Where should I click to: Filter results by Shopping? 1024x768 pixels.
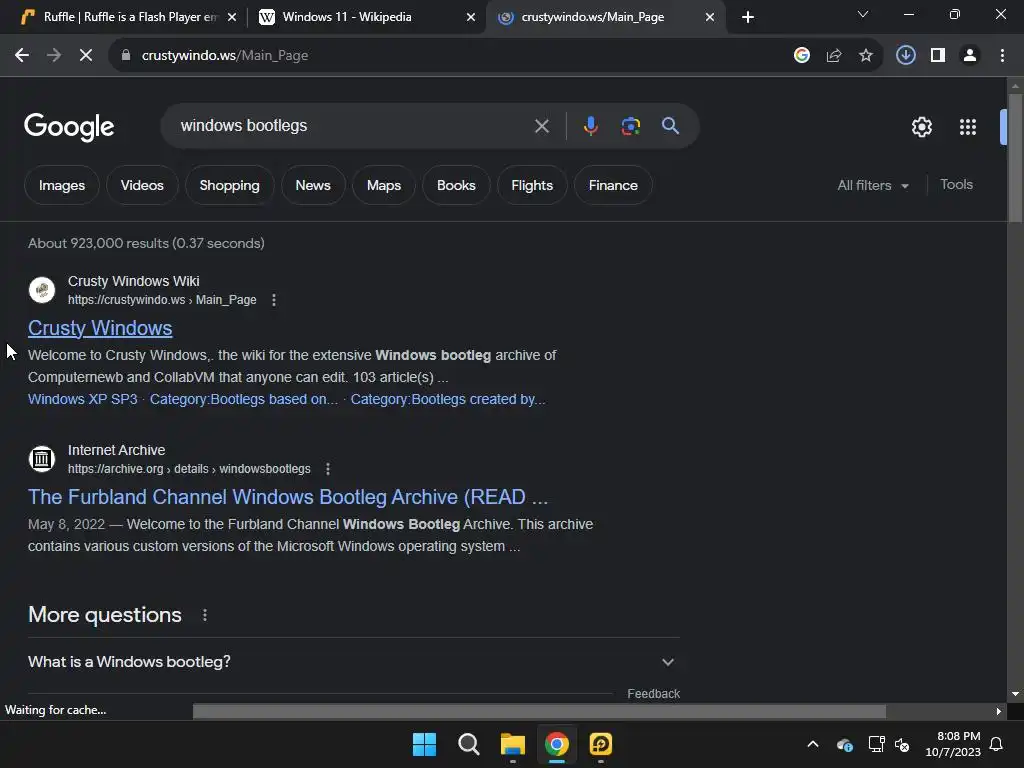[x=229, y=185]
